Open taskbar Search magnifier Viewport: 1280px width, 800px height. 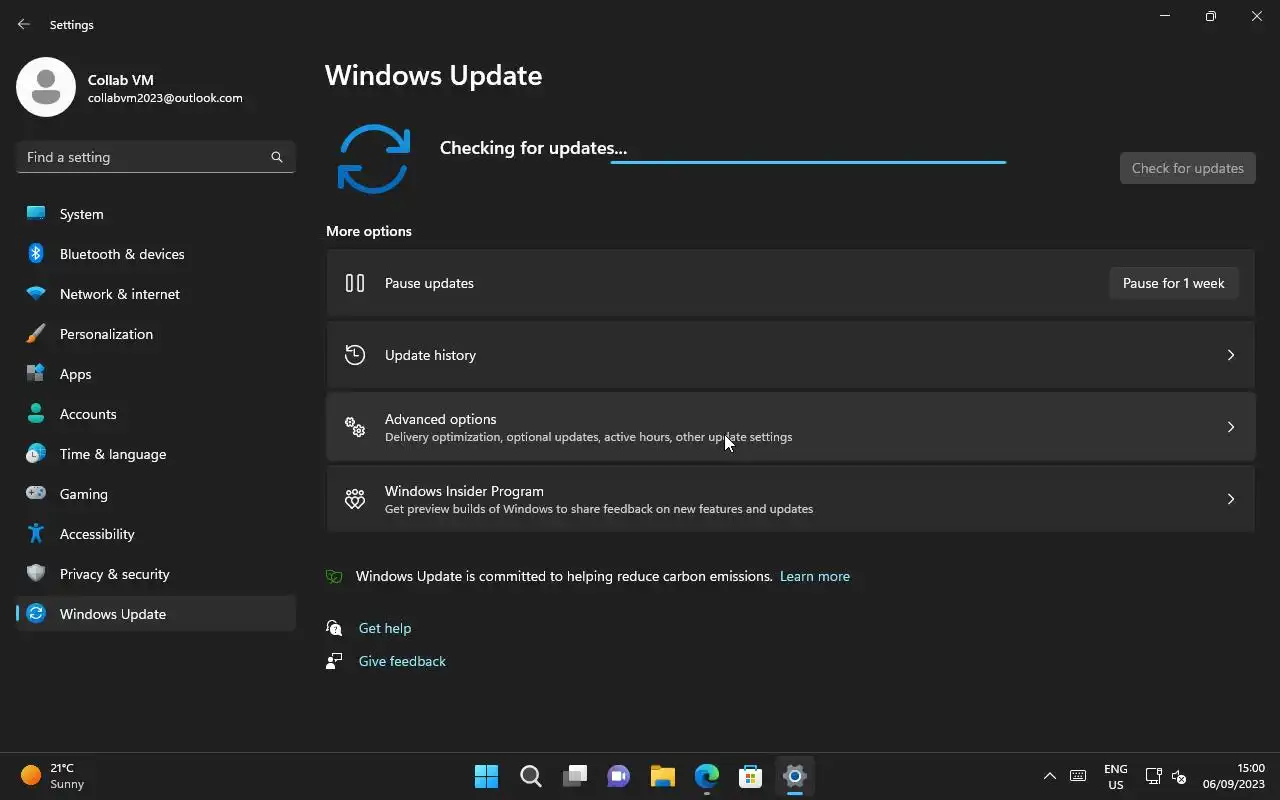(531, 776)
